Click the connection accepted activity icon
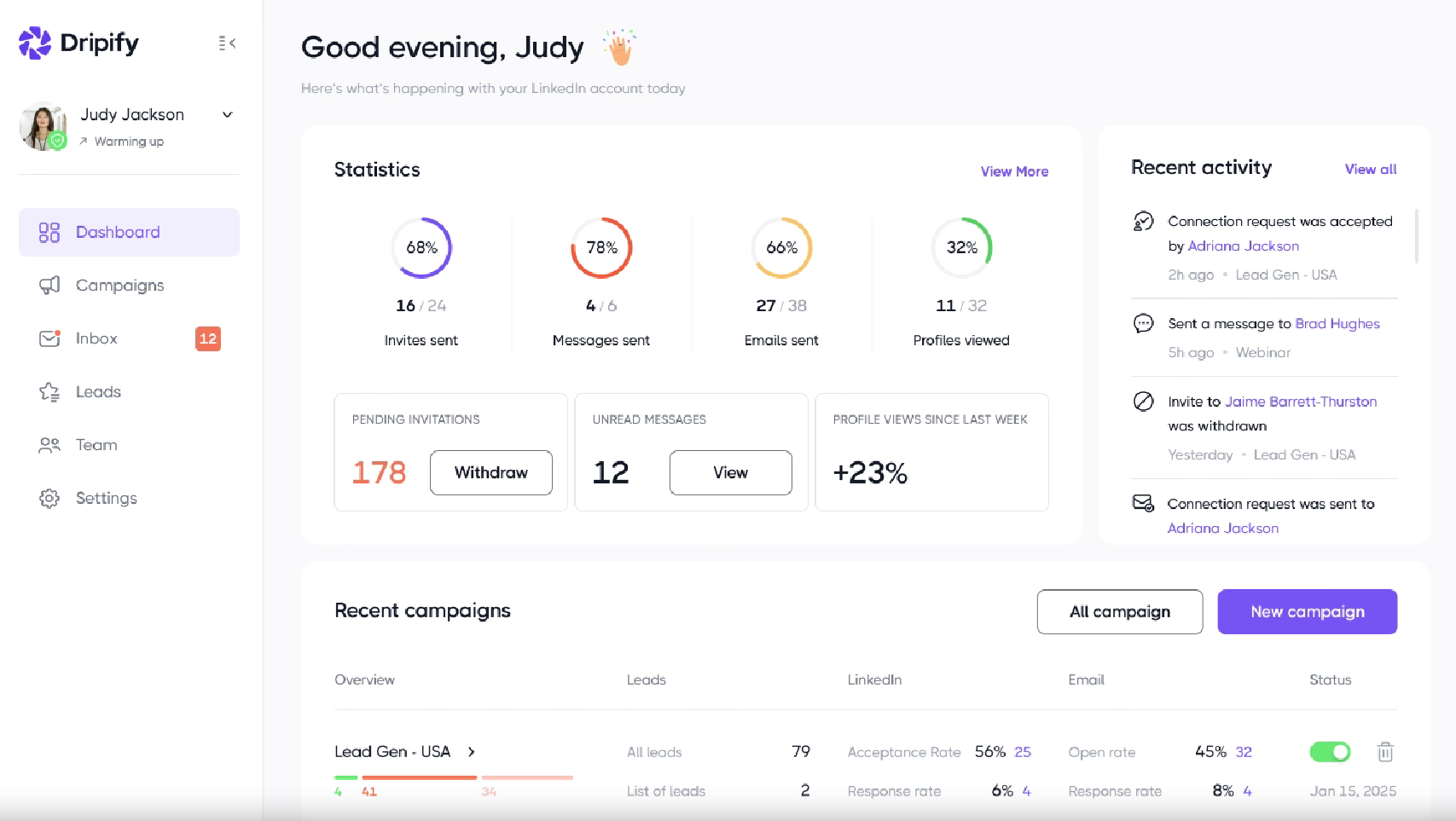Image resolution: width=1456 pixels, height=821 pixels. tap(1143, 222)
